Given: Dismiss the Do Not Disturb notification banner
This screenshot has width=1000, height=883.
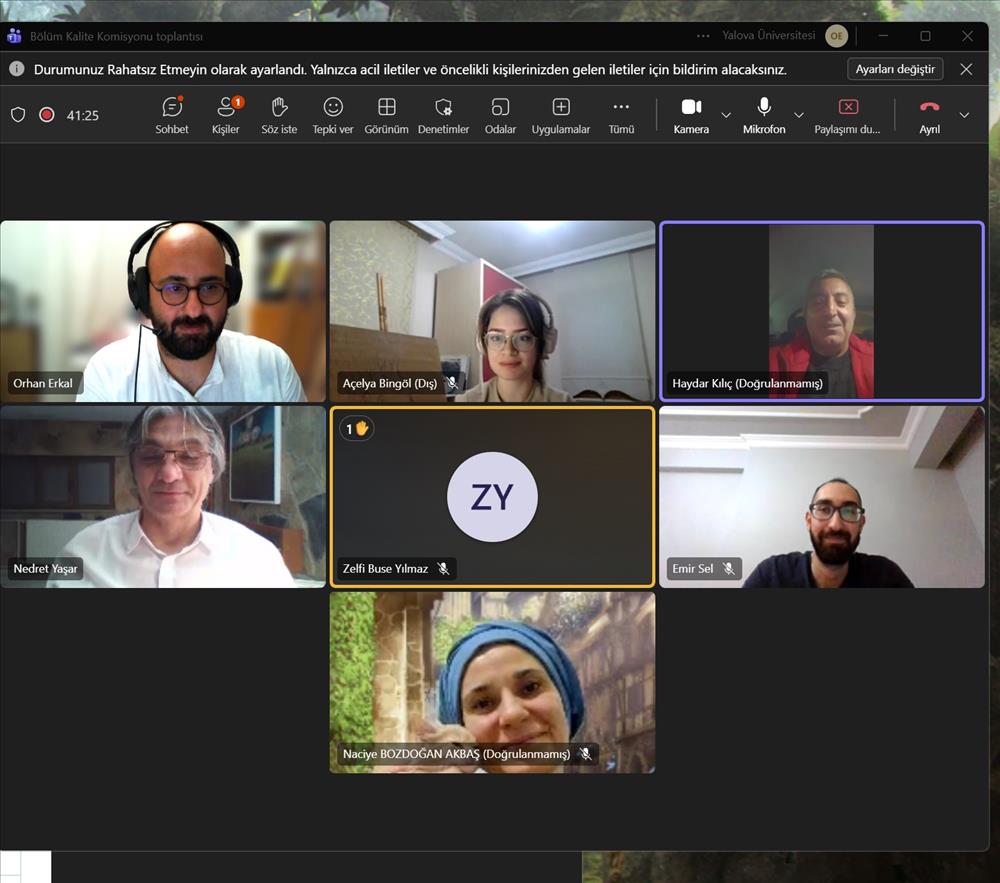Looking at the screenshot, I should (966, 69).
